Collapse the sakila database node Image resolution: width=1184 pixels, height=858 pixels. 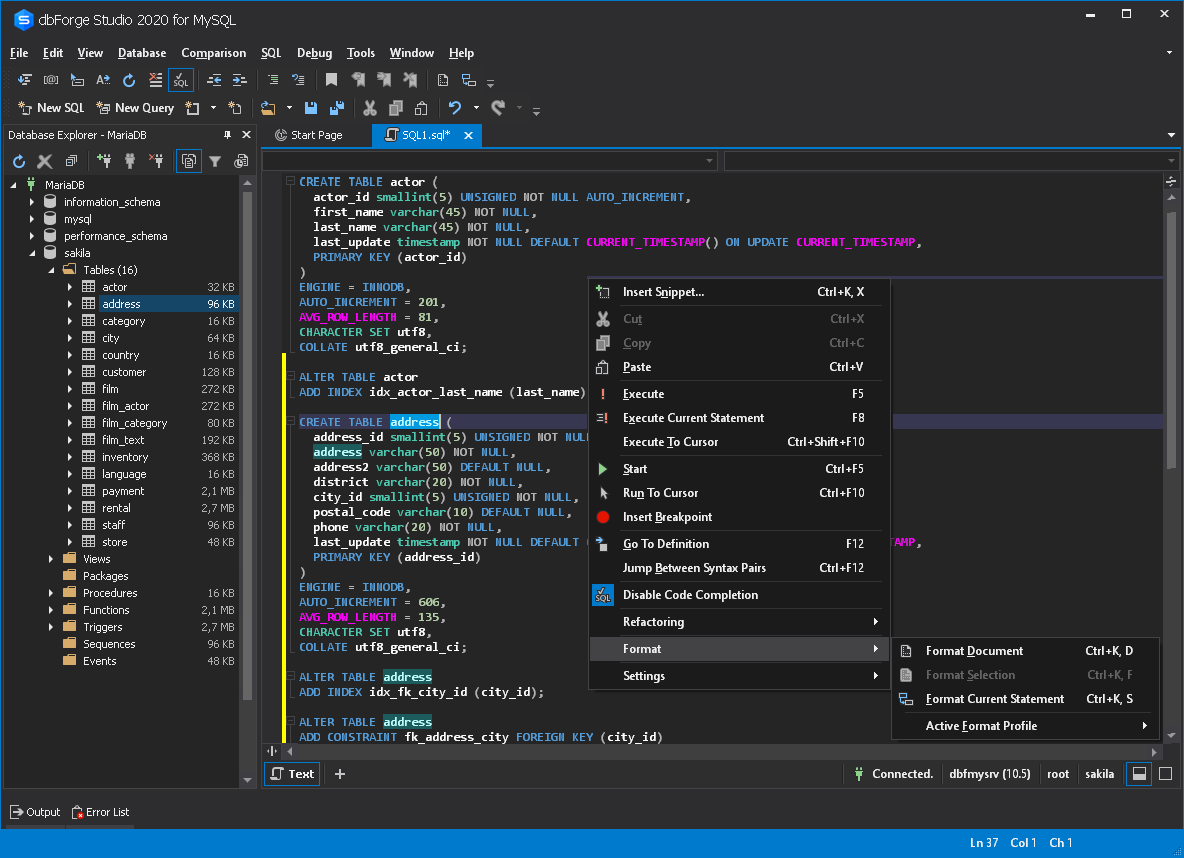[x=33, y=253]
